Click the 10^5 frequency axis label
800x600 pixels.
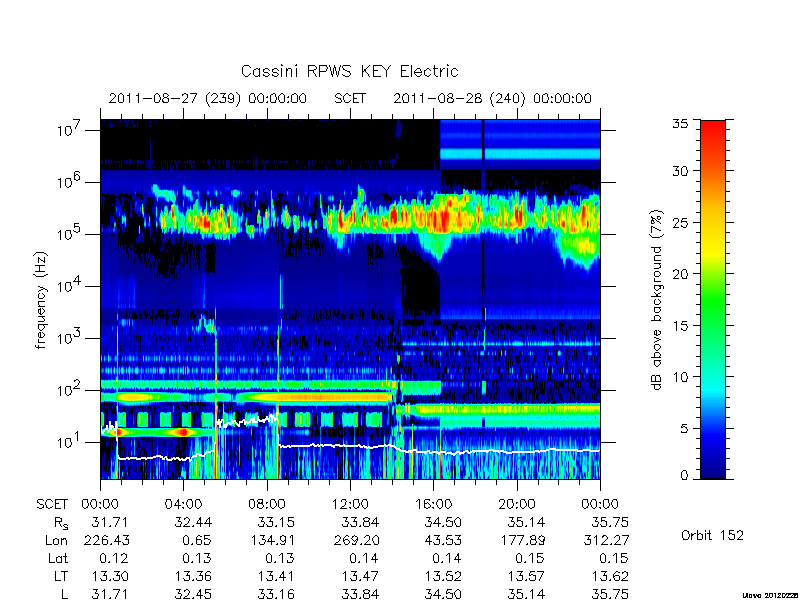pyautogui.click(x=67, y=234)
